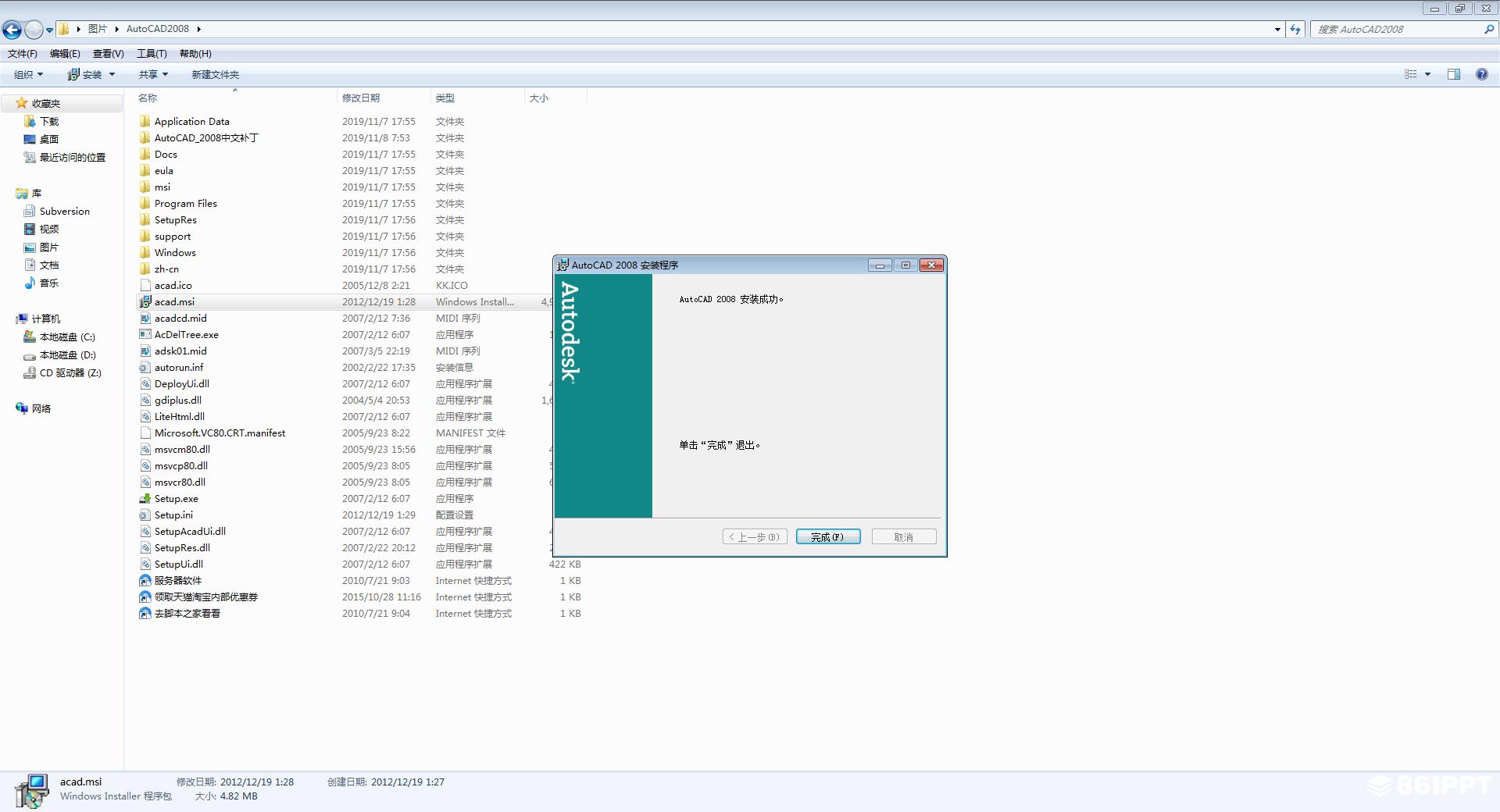Select the AcDelTree.exe file icon
The height and width of the screenshot is (812, 1500).
145,334
